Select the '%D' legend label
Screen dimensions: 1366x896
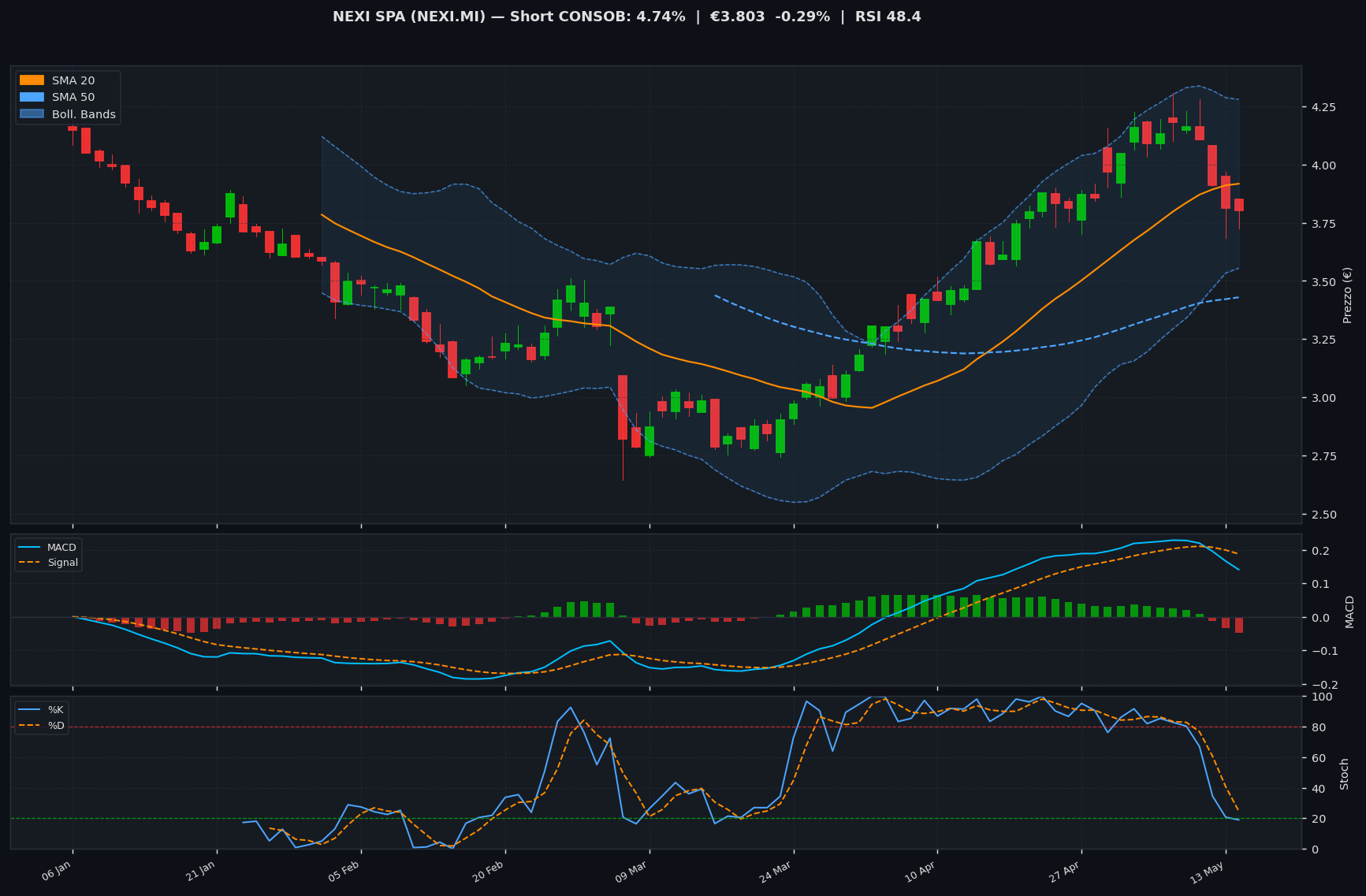coord(56,726)
